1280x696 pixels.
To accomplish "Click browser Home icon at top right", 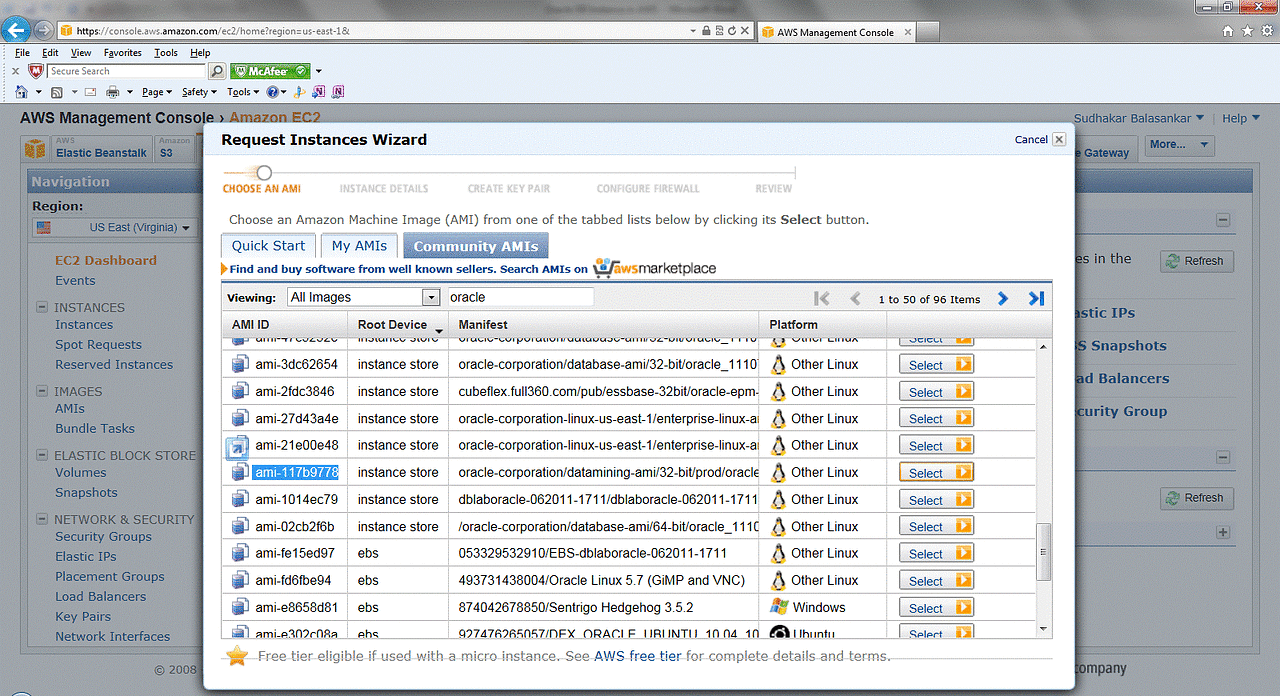I will tap(1229, 31).
